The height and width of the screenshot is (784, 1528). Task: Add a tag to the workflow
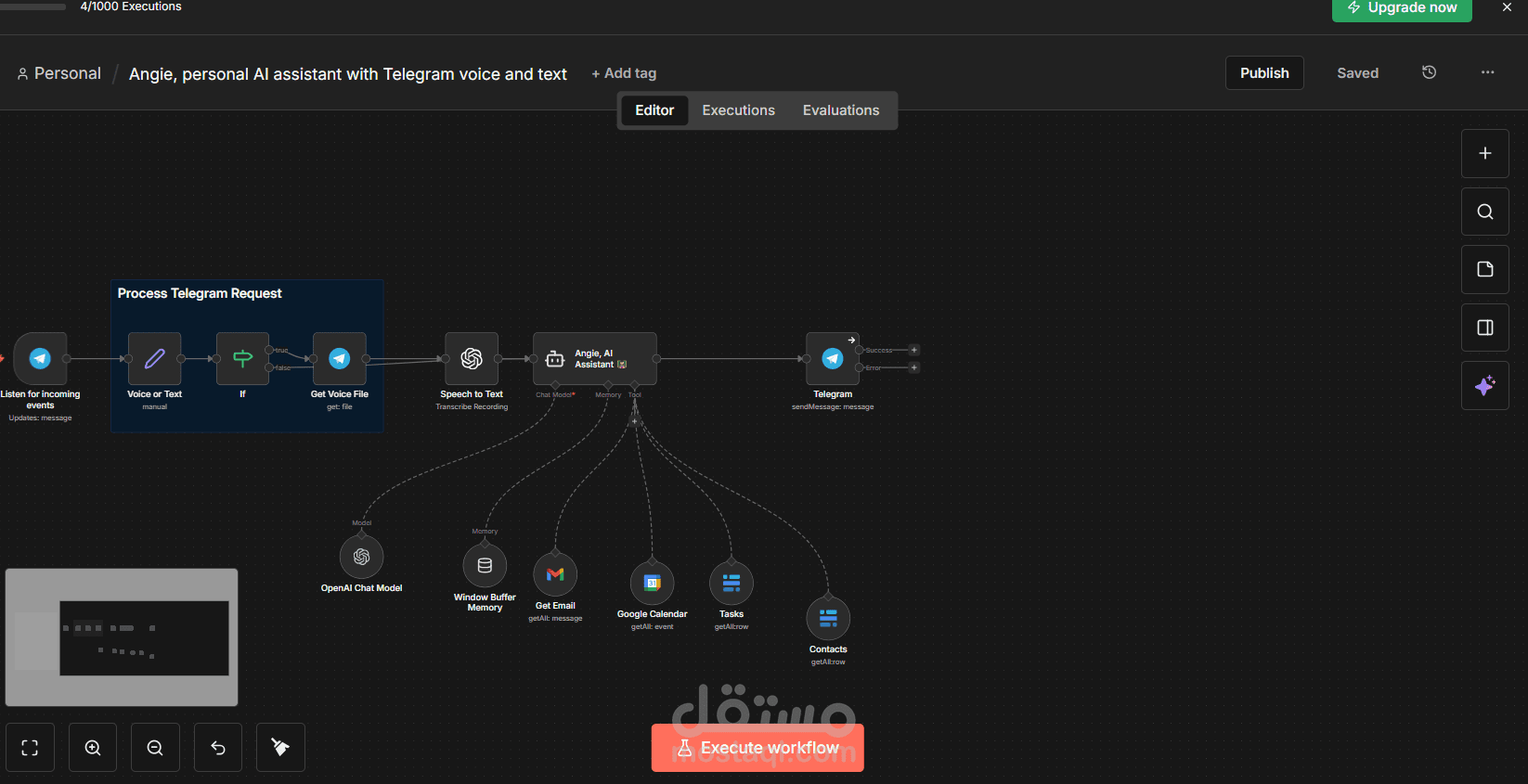tap(624, 73)
